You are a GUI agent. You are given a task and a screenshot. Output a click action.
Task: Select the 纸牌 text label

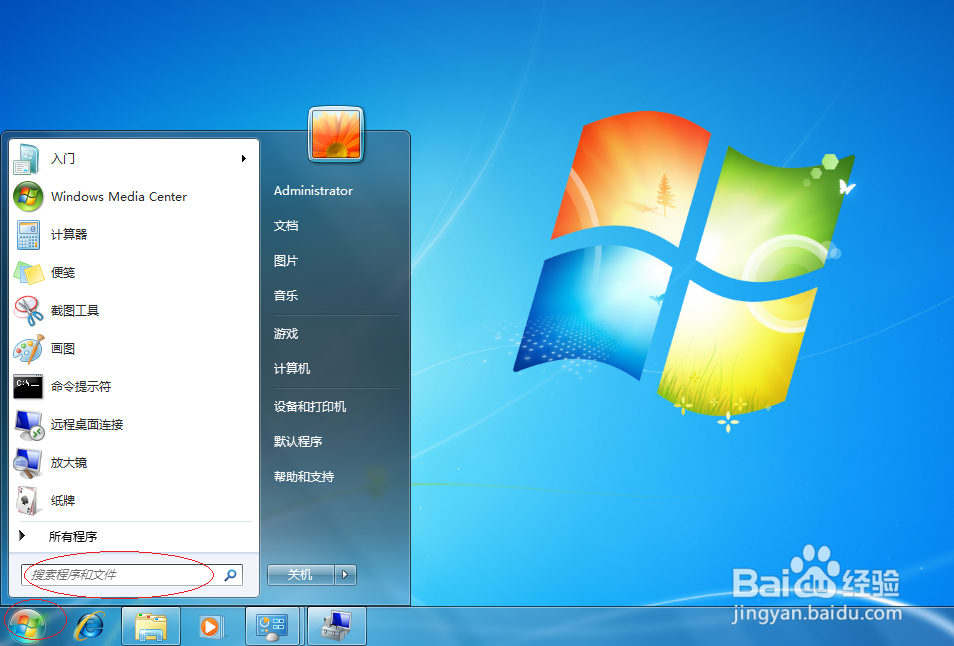tap(63, 501)
